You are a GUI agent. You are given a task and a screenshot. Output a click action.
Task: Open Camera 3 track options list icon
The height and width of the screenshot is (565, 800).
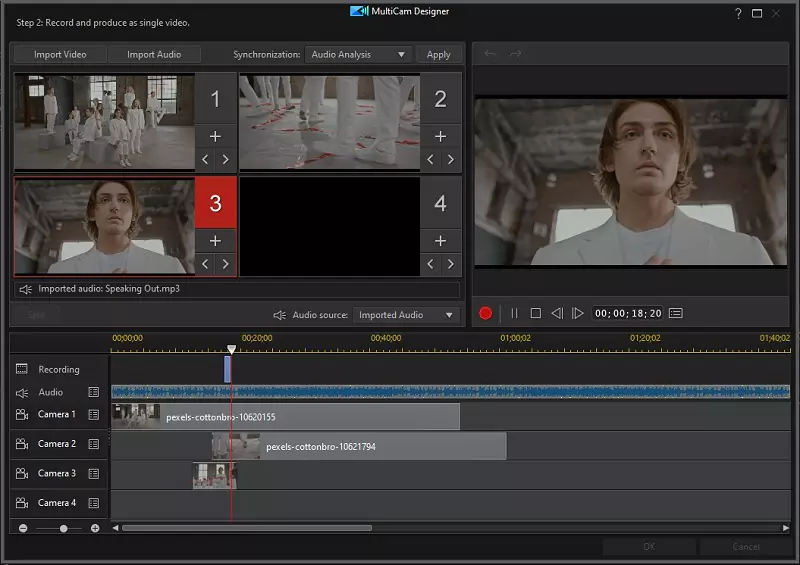(x=93, y=474)
